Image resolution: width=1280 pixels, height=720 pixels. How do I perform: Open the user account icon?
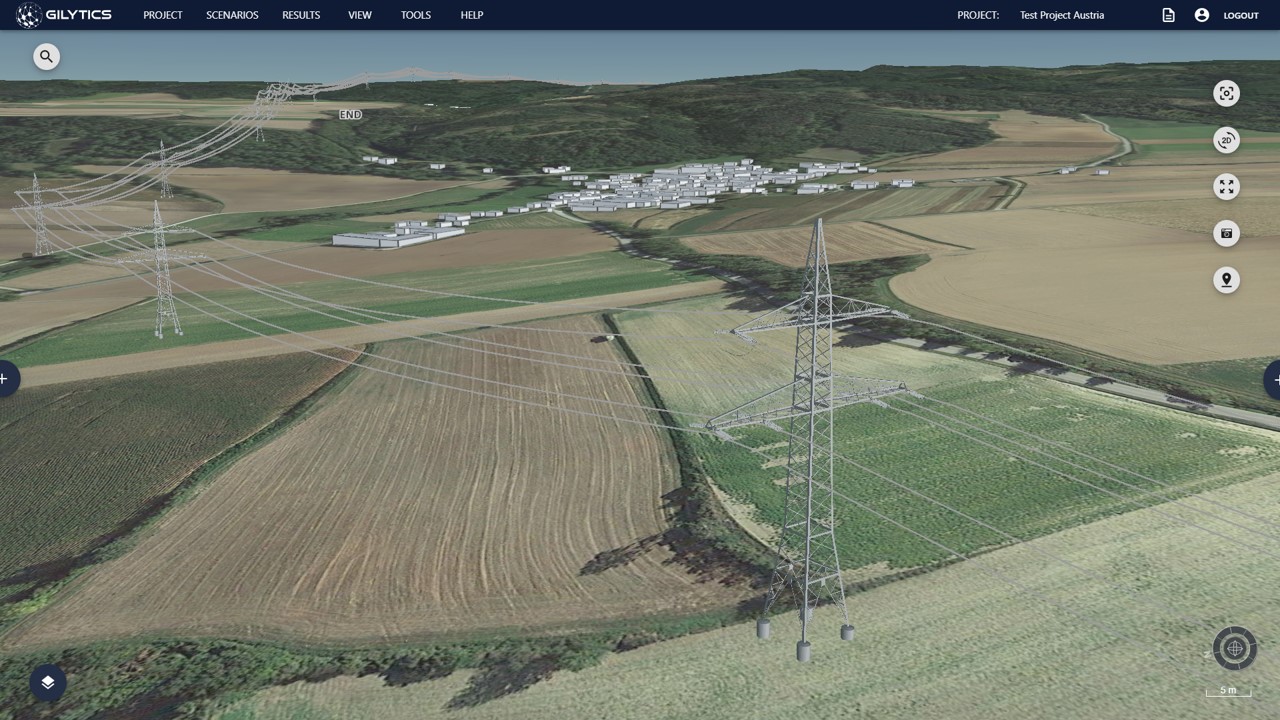[x=1202, y=15]
